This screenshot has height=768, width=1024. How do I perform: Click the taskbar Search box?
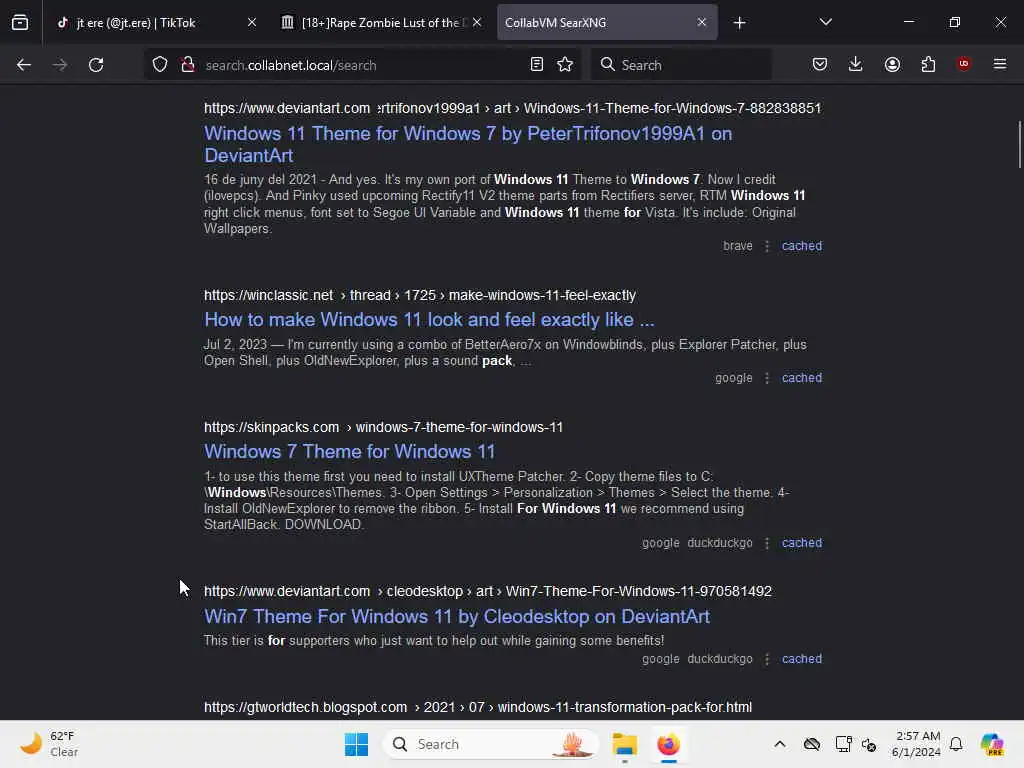pos(491,744)
